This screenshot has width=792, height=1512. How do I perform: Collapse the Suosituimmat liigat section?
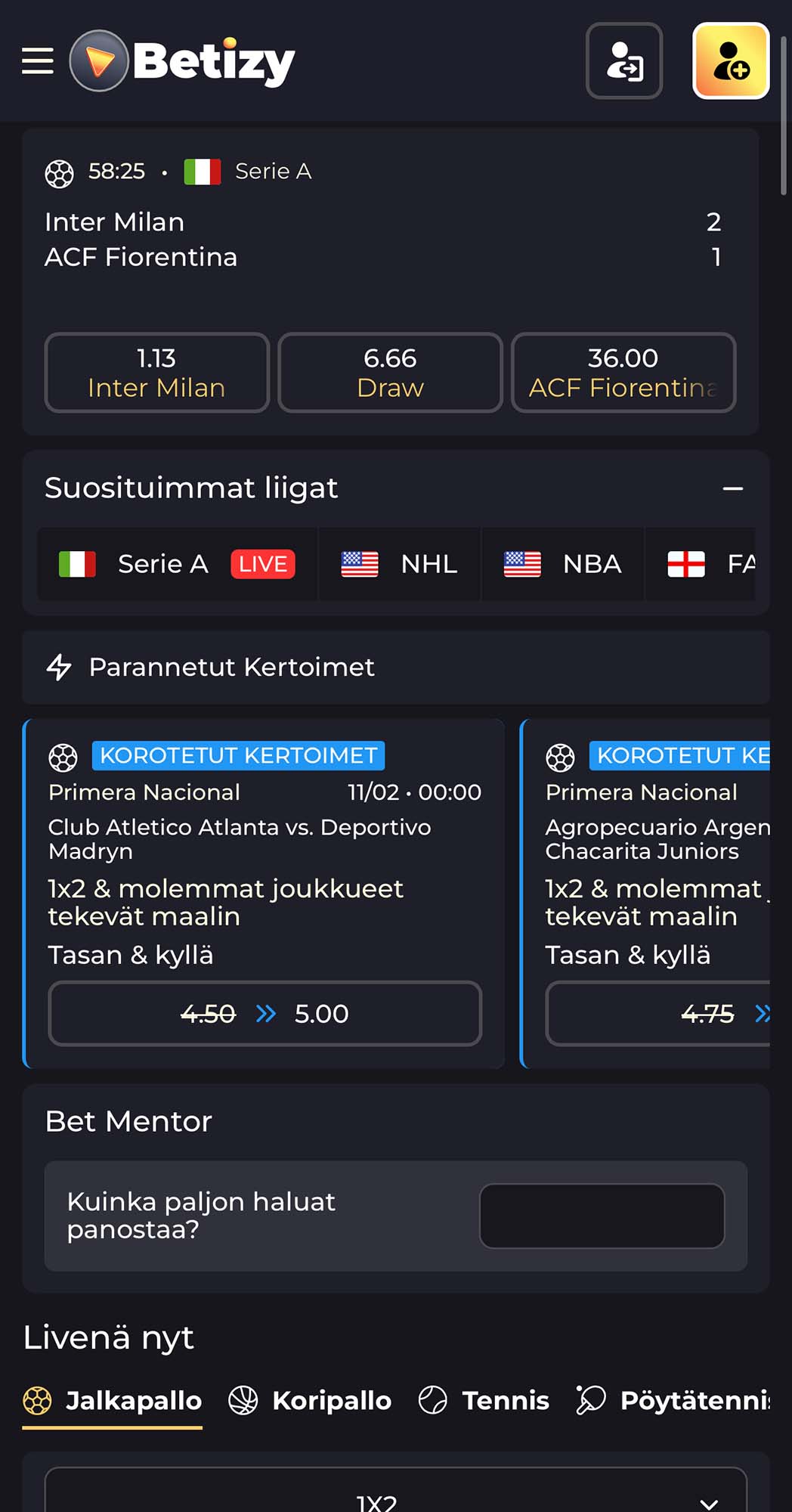(x=732, y=489)
